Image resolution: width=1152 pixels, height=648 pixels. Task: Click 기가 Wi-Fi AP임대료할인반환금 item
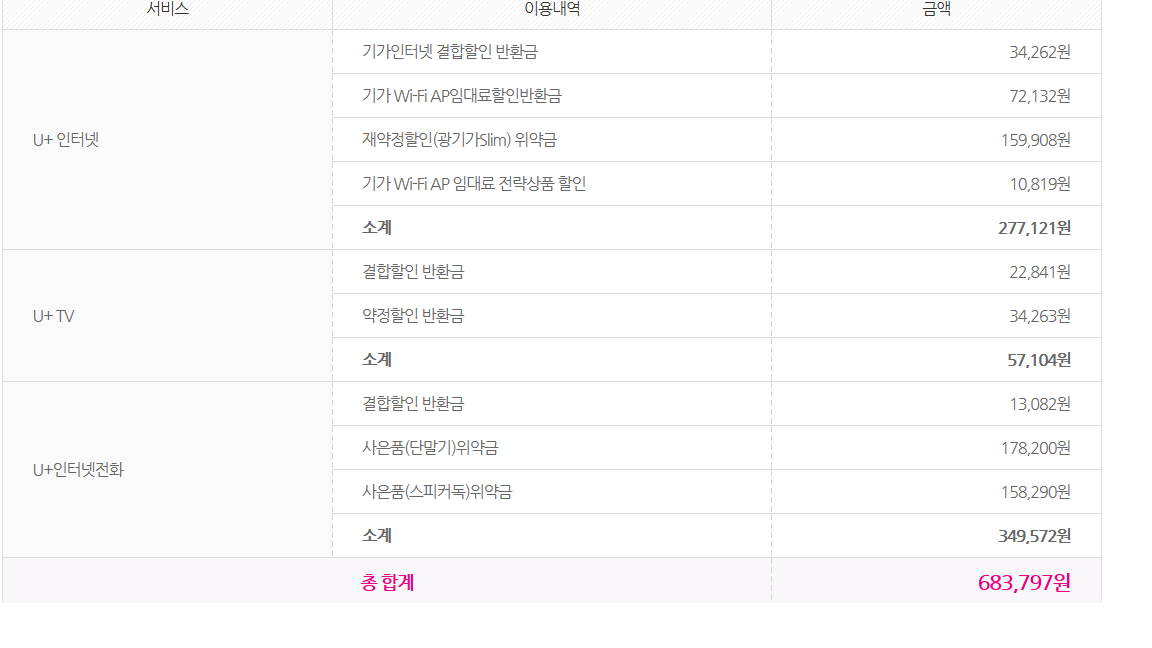pos(462,96)
